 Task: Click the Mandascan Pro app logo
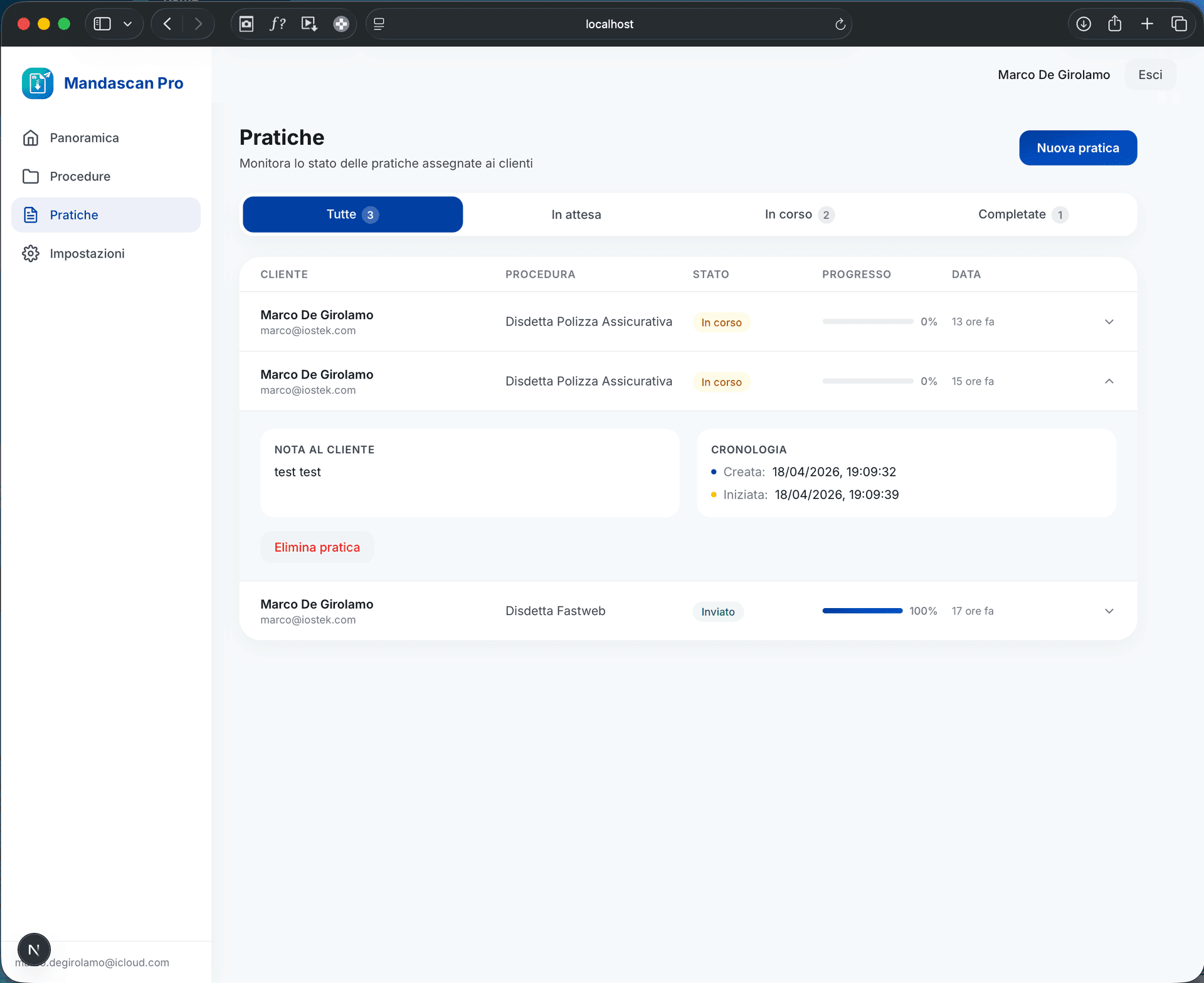click(x=38, y=83)
